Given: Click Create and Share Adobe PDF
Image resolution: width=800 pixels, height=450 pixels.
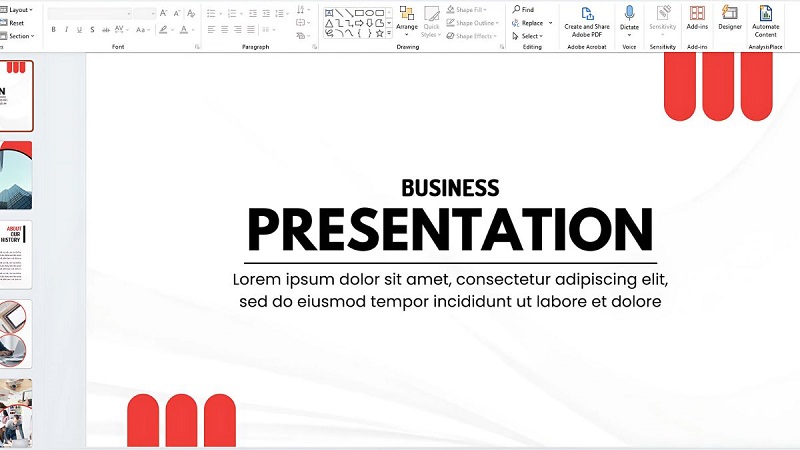Looking at the screenshot, I should point(587,14).
